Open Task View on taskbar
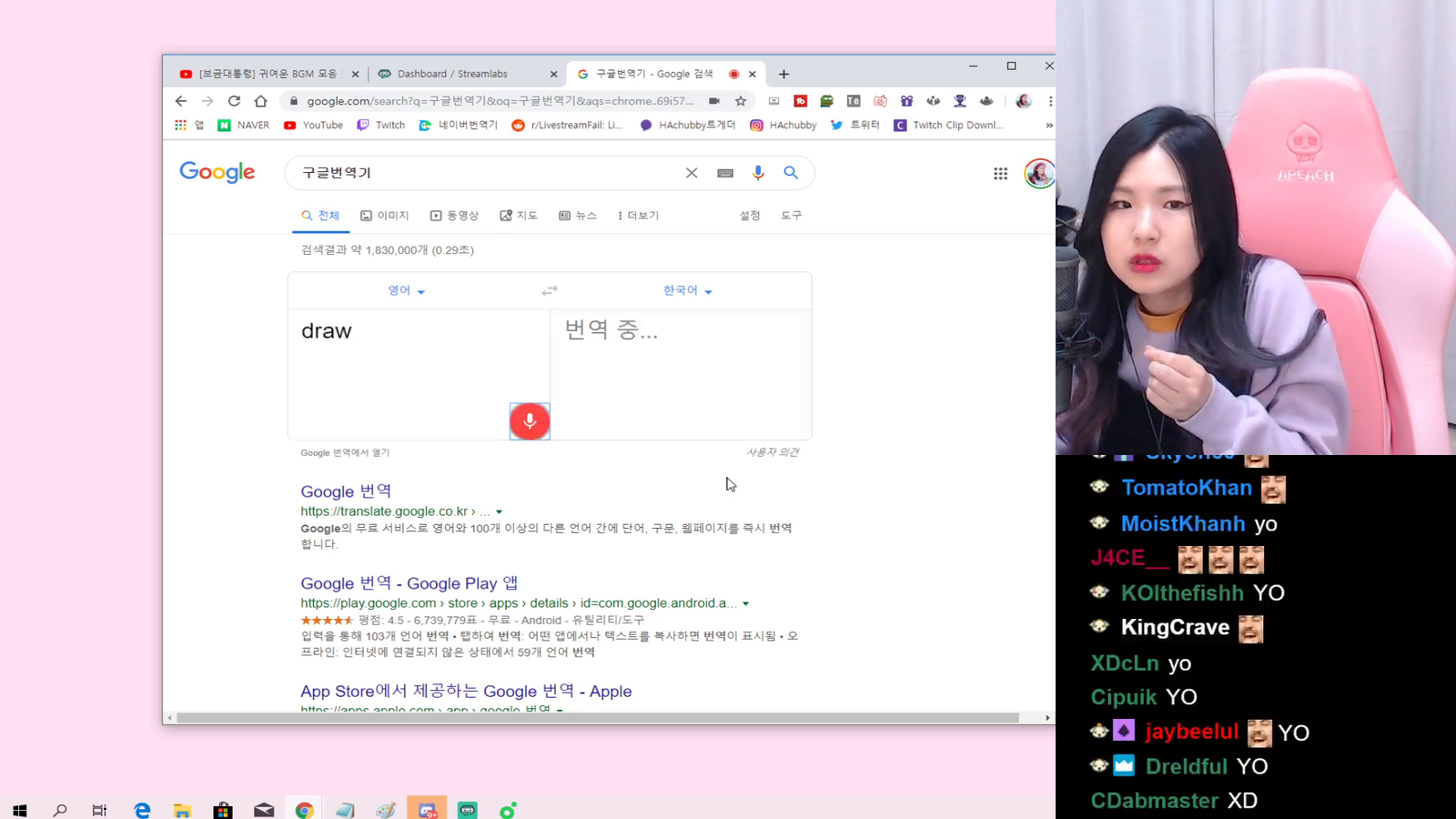The height and width of the screenshot is (819, 1456). click(x=100, y=810)
